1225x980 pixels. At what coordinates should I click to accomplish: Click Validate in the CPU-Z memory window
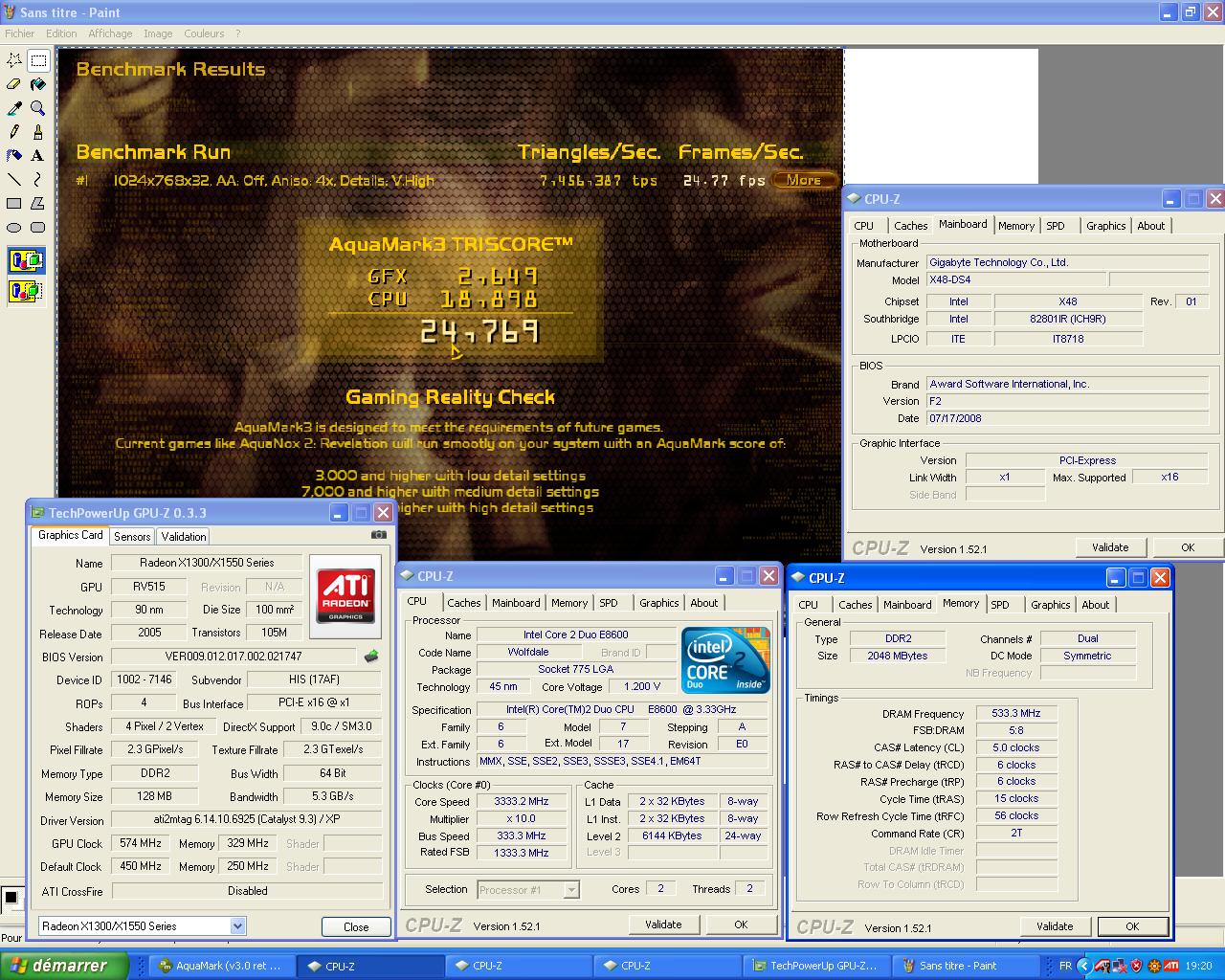coord(1055,926)
